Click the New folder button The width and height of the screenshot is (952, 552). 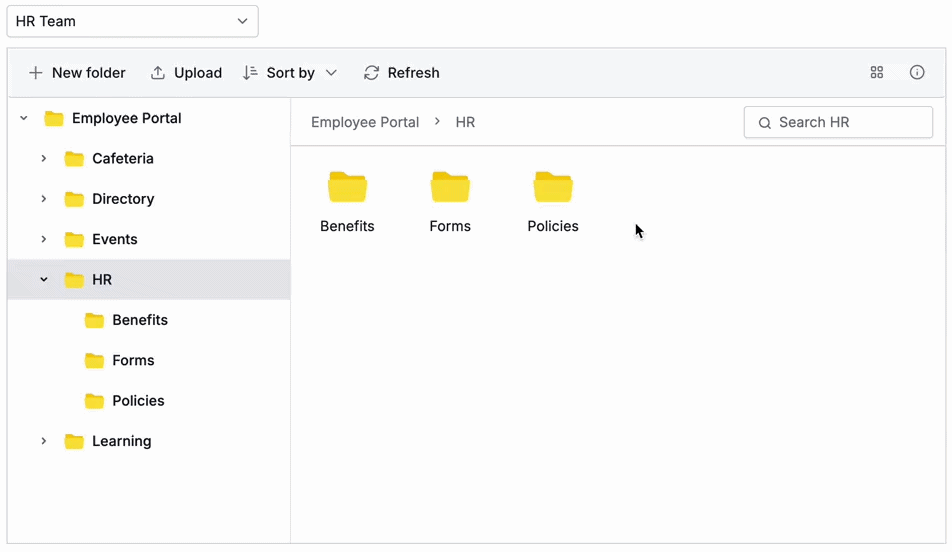[x=77, y=73]
